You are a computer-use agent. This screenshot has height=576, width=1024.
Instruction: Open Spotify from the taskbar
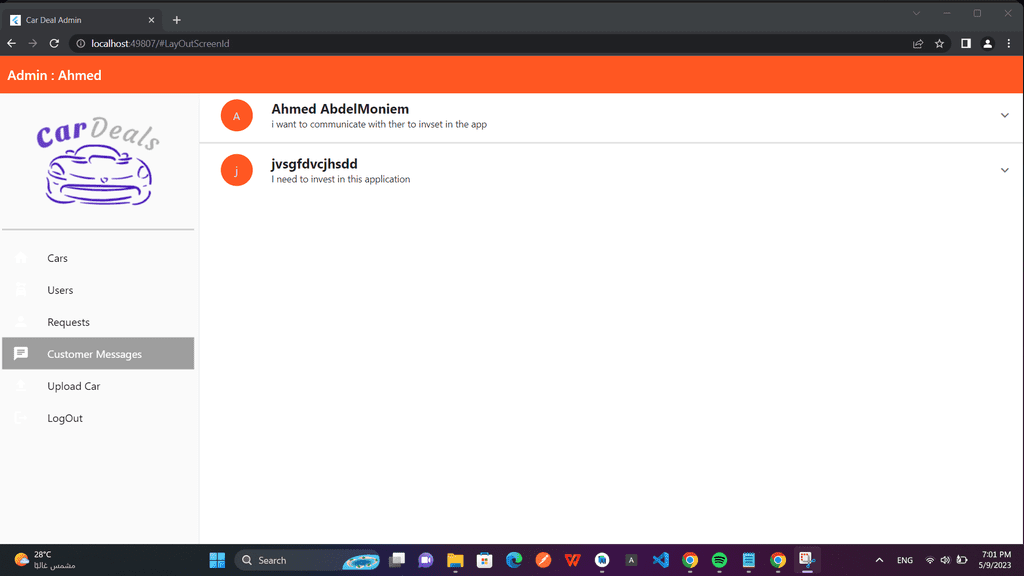[x=719, y=560]
